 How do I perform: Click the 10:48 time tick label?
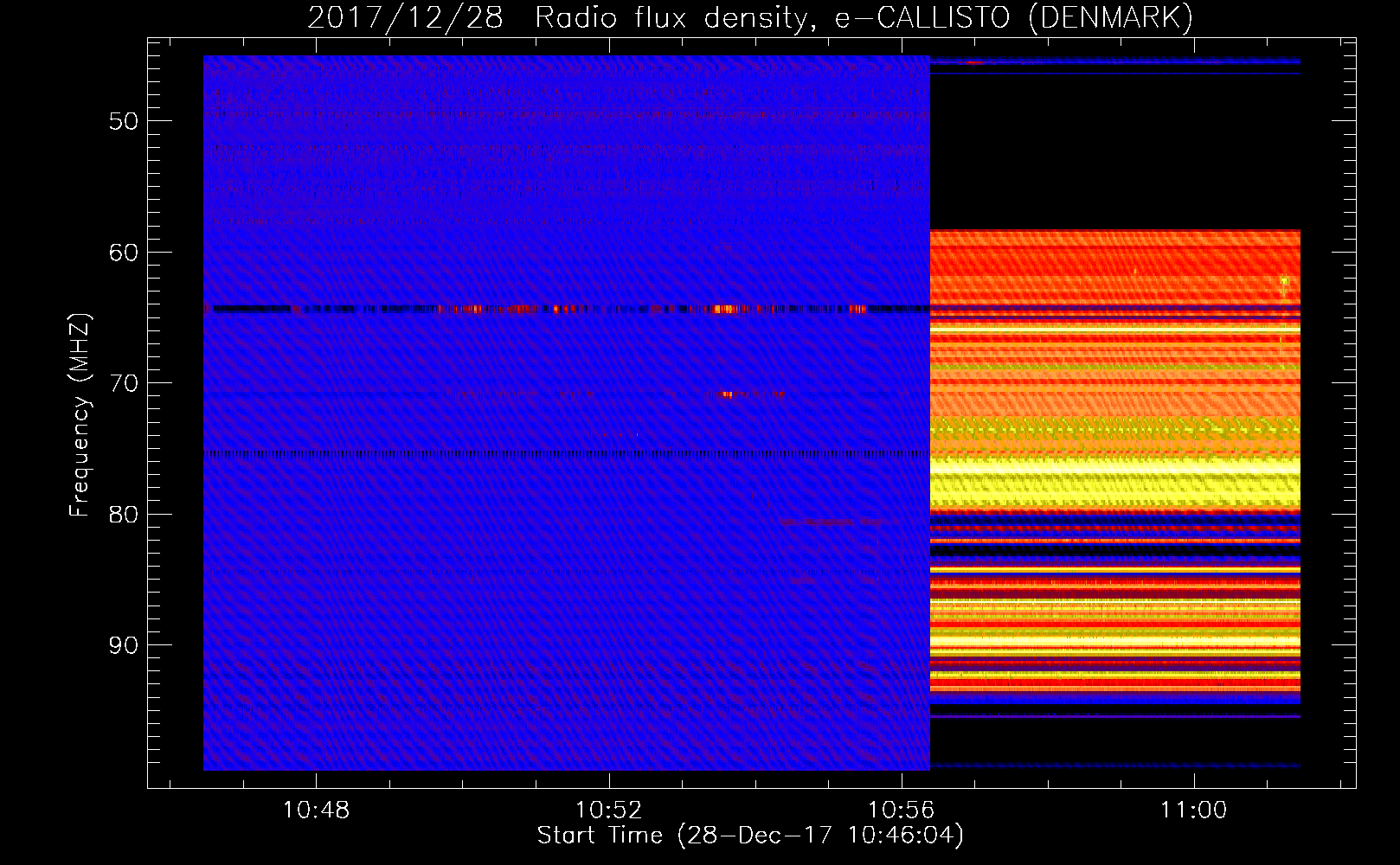coord(316,811)
